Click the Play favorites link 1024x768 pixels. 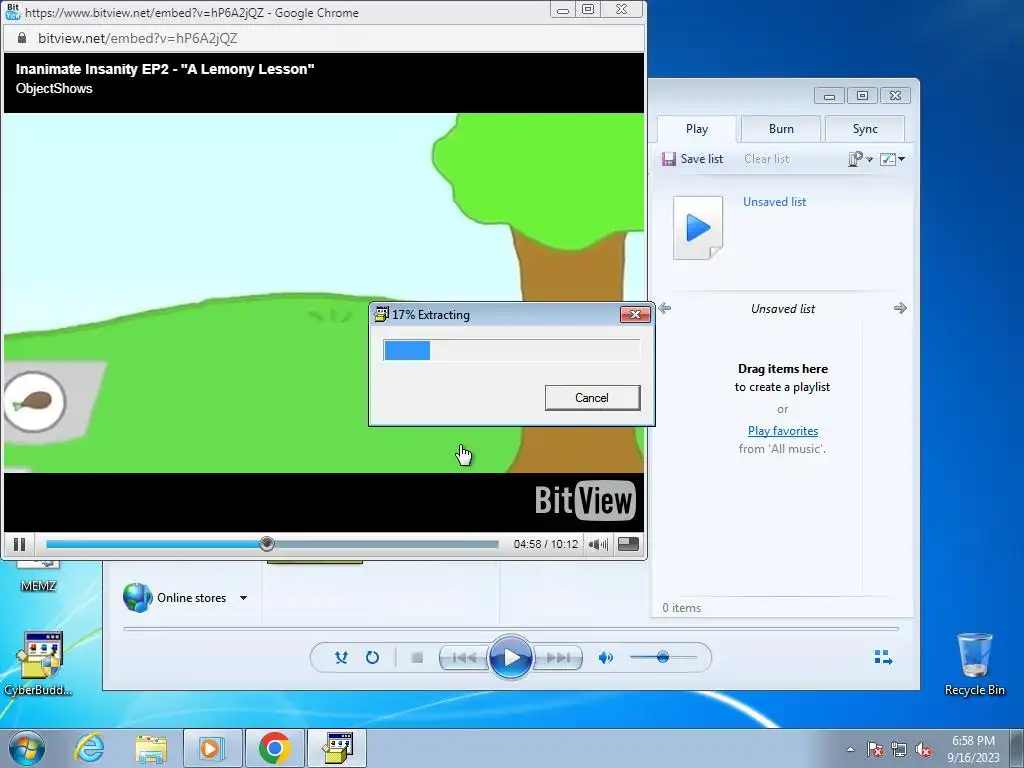(x=782, y=431)
